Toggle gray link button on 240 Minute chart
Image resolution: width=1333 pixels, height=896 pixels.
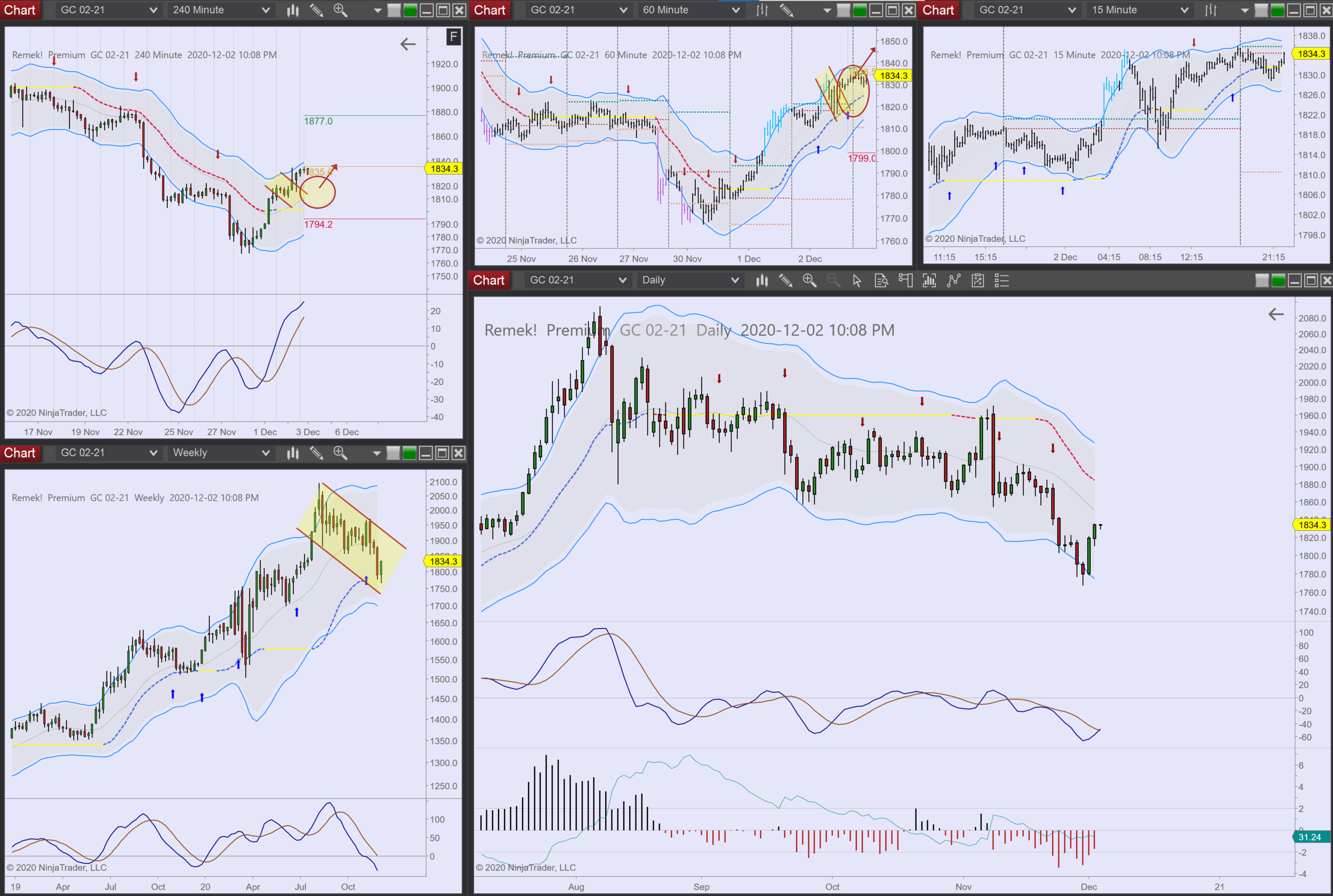click(394, 10)
